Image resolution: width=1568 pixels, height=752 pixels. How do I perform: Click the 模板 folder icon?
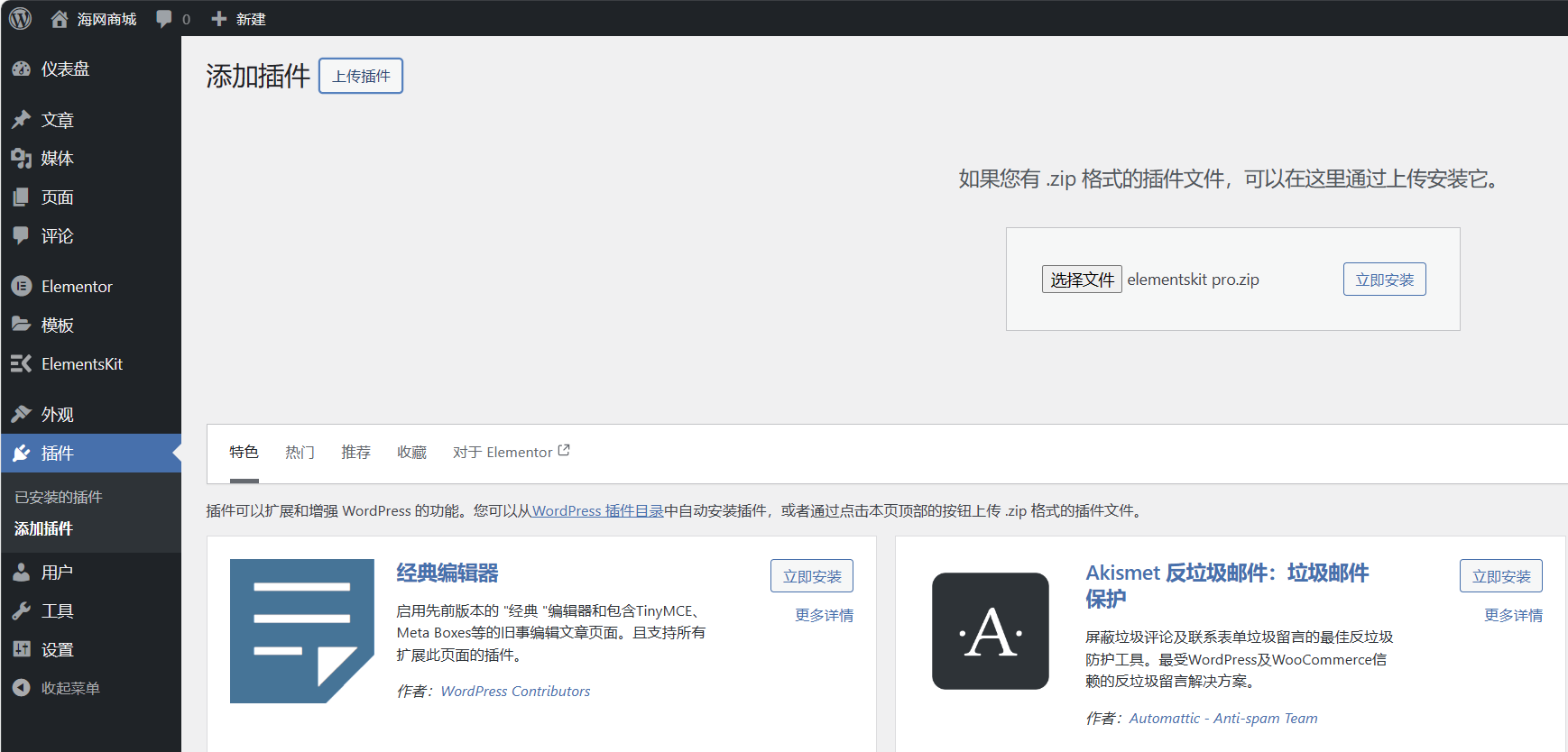(x=22, y=325)
